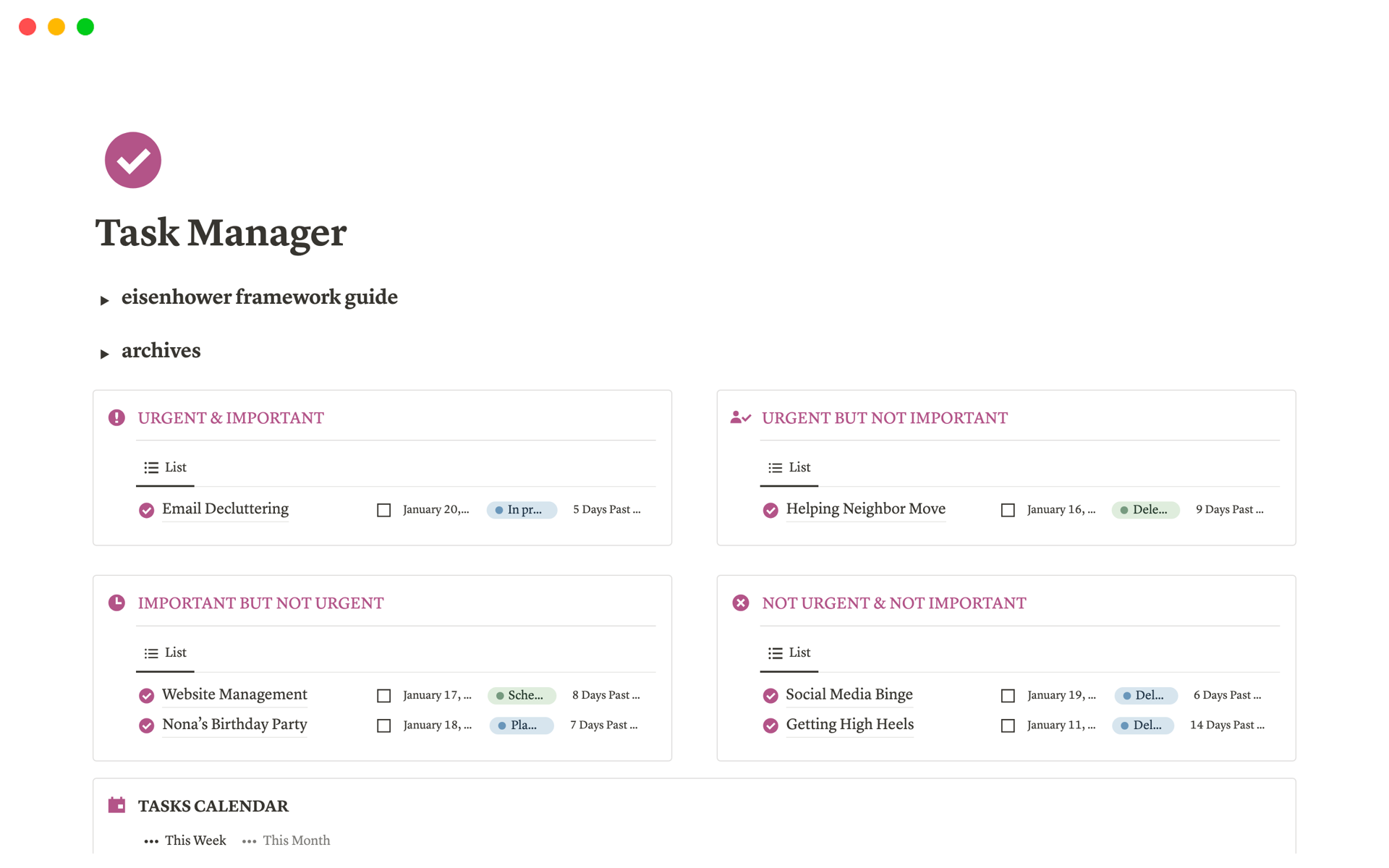Click the calendar icon beside TASKS CALENDAR
Screen dimensions: 1389x868
[x=116, y=805]
